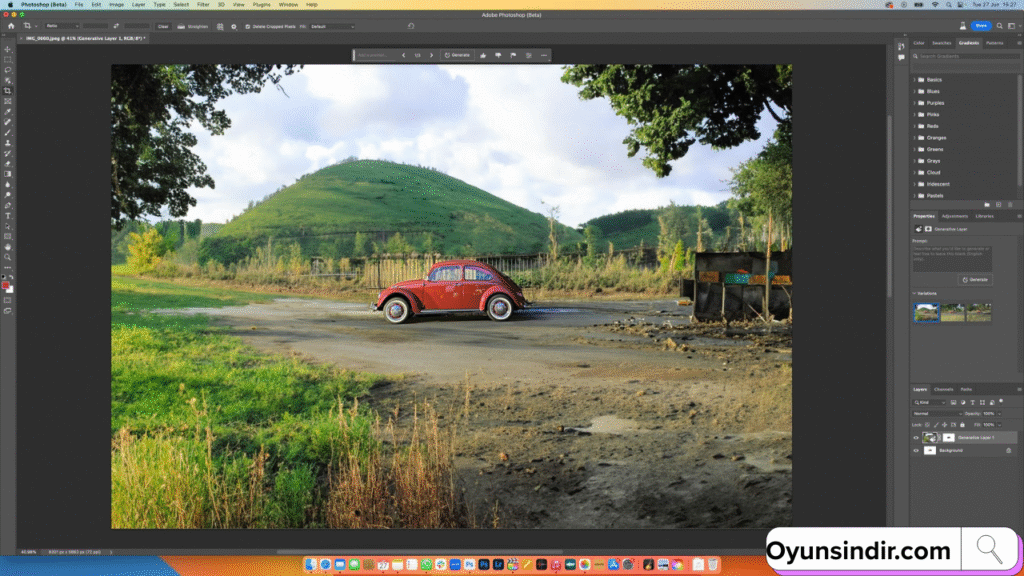Hide the Background layer visibility eye
The height and width of the screenshot is (576, 1024).
coord(915,450)
